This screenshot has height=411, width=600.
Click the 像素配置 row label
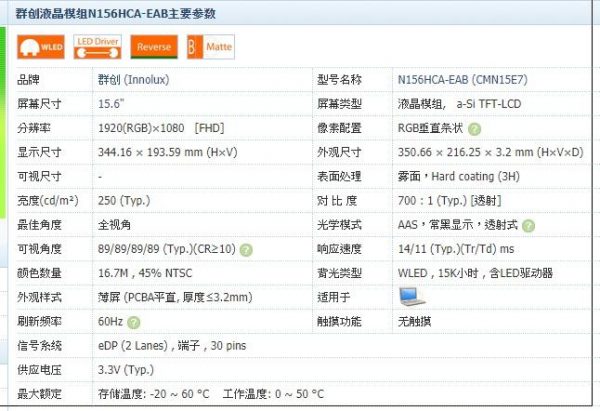339,128
